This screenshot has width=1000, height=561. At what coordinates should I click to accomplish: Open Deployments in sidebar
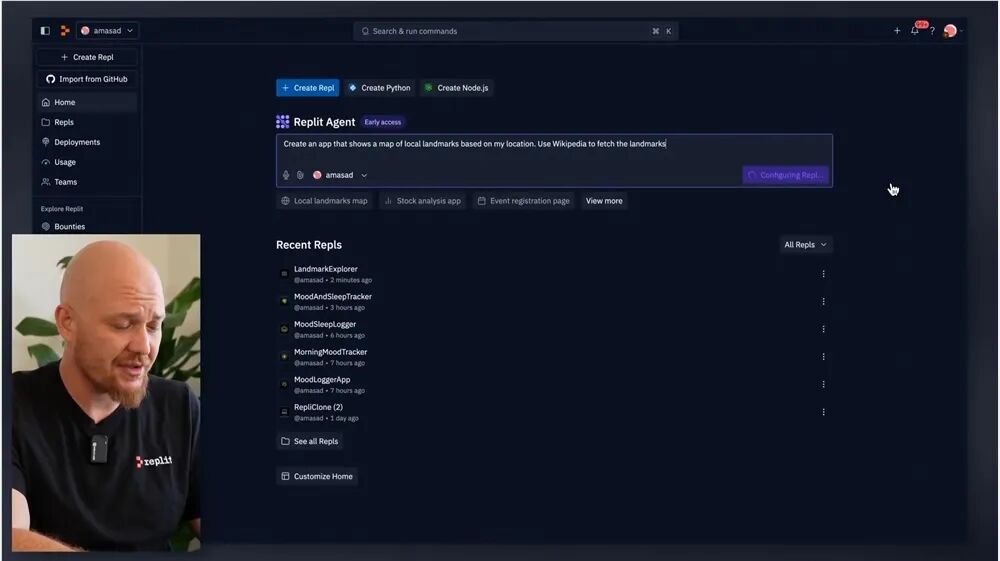pyautogui.click(x=87, y=142)
